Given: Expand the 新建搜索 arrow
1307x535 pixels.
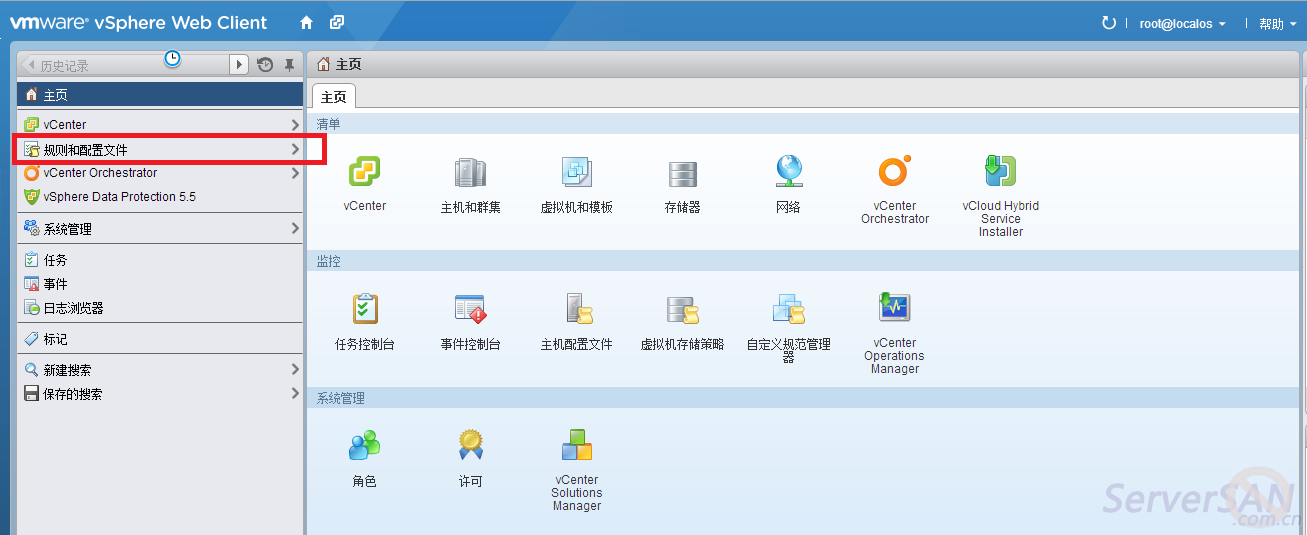Looking at the screenshot, I should tap(295, 370).
